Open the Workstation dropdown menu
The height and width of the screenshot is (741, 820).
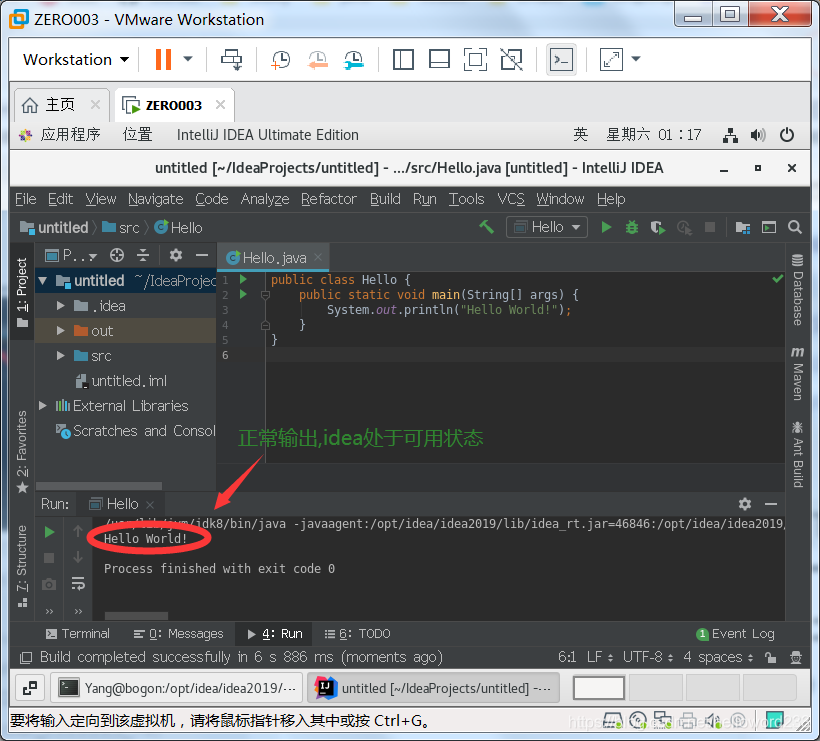pos(76,60)
